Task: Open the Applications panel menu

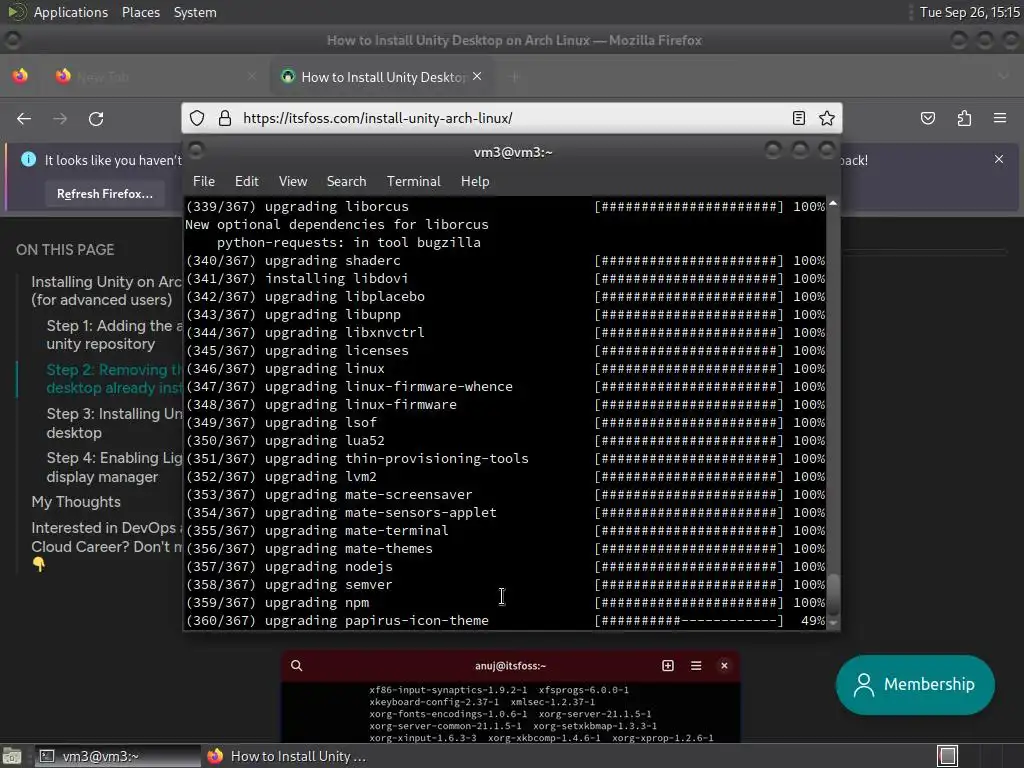Action: point(71,12)
